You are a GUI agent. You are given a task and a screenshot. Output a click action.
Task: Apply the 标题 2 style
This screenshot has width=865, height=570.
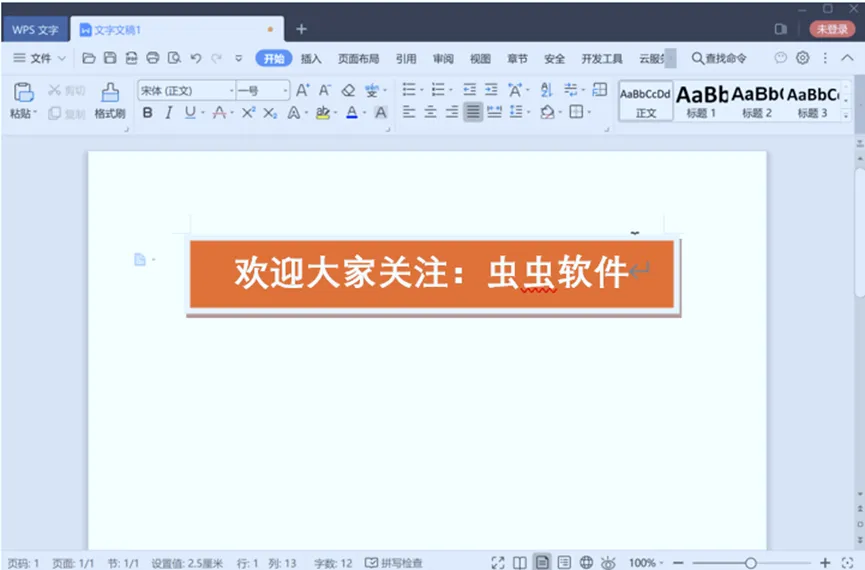pyautogui.click(x=757, y=101)
